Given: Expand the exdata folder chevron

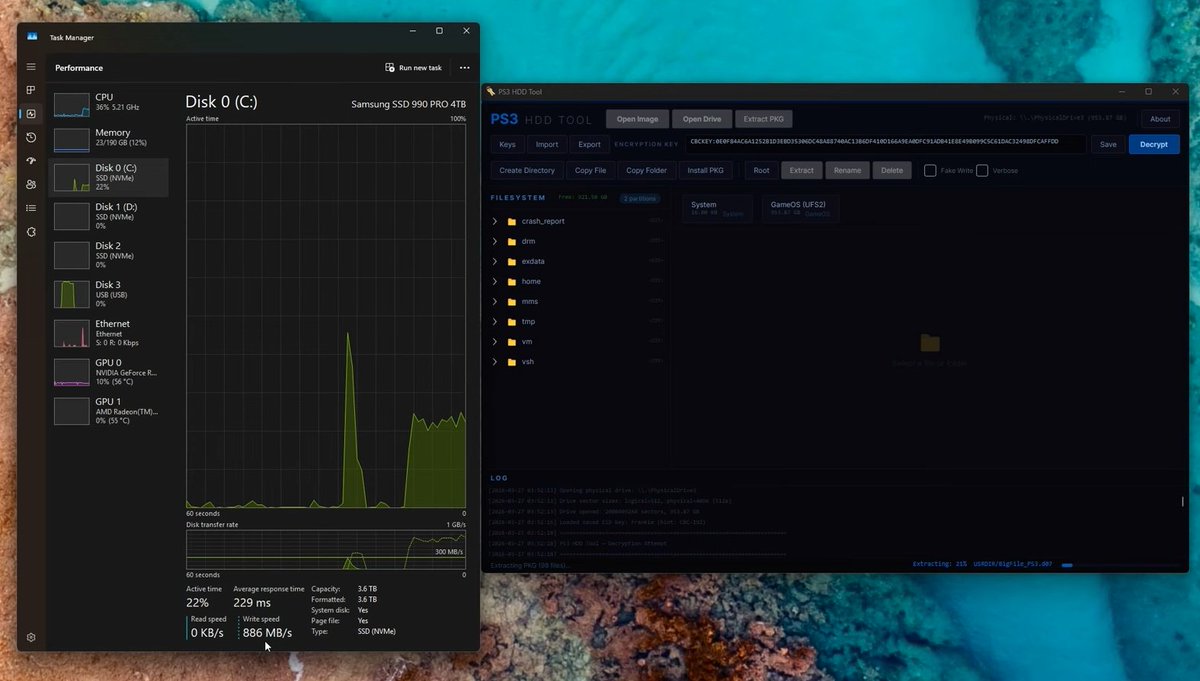Looking at the screenshot, I should point(495,261).
